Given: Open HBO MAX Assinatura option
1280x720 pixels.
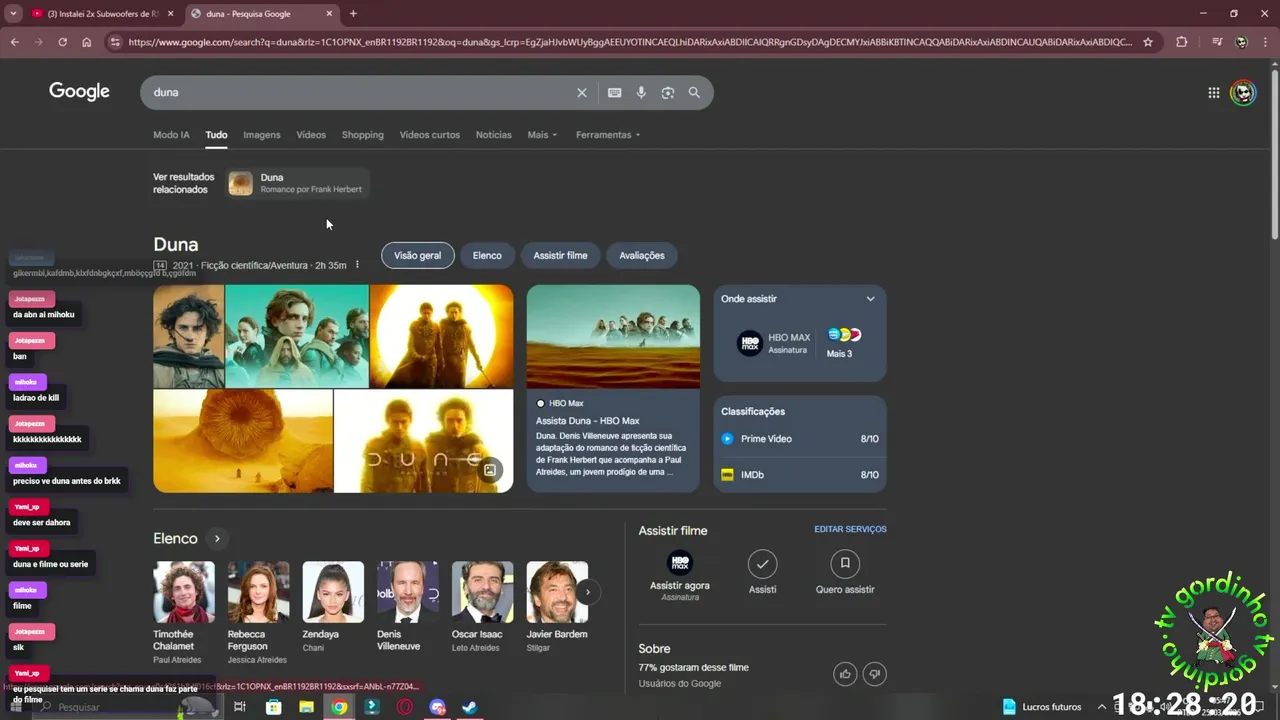Looking at the screenshot, I should (x=774, y=344).
